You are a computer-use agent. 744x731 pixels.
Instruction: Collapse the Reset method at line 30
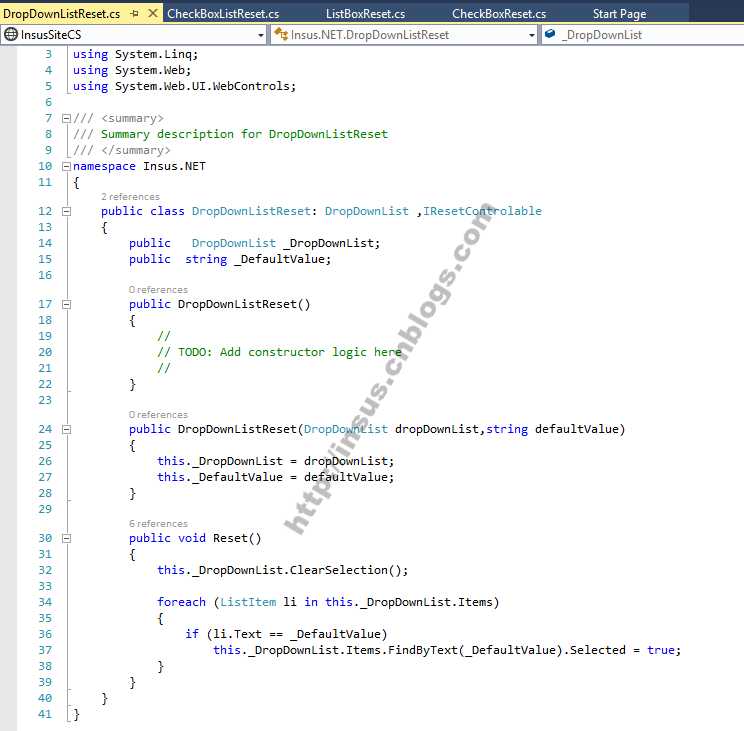tap(66, 538)
